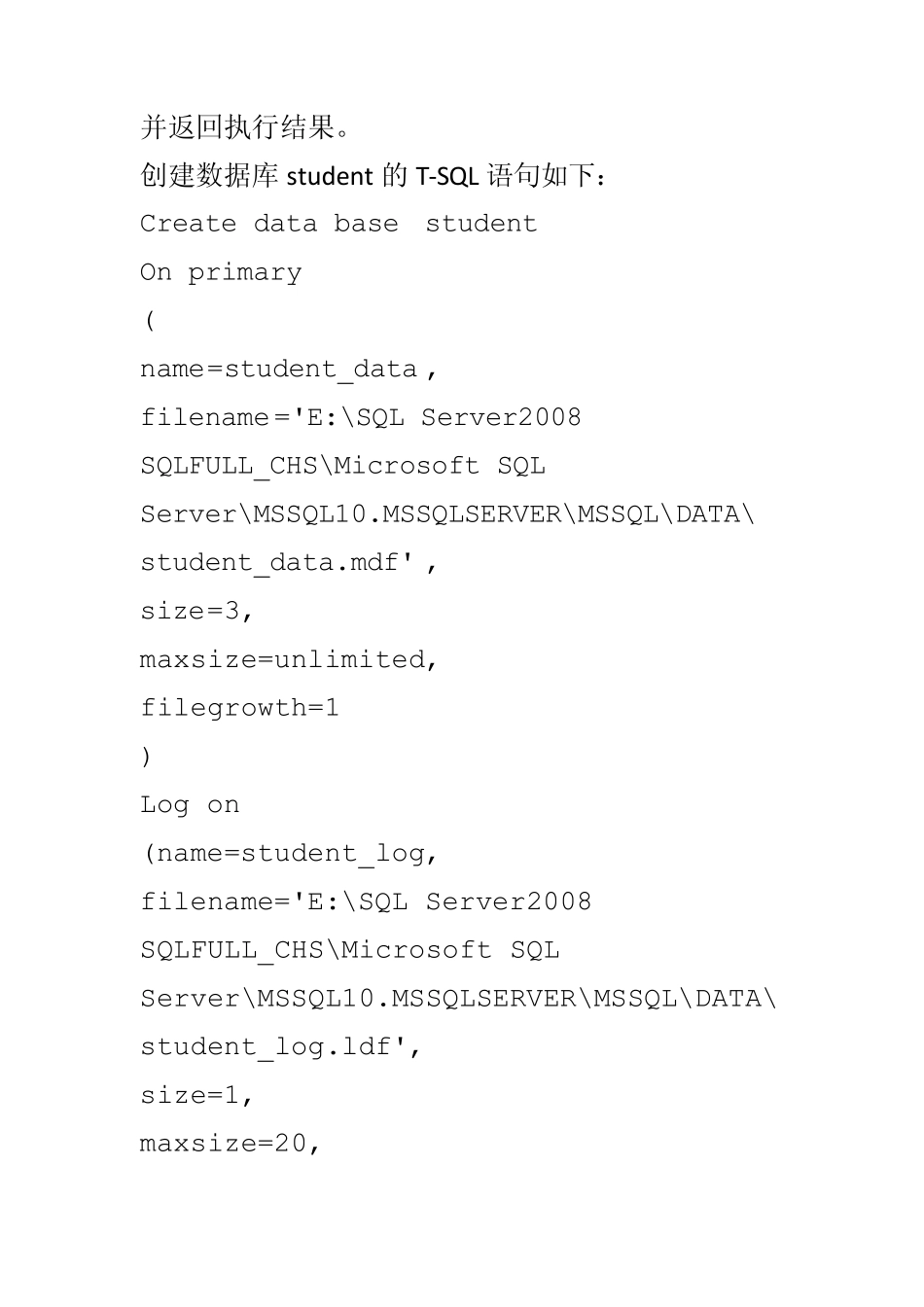Image resolution: width=924 pixels, height=1307 pixels.
Task: Click the 'size=1,' line
Action: [x=196, y=1096]
